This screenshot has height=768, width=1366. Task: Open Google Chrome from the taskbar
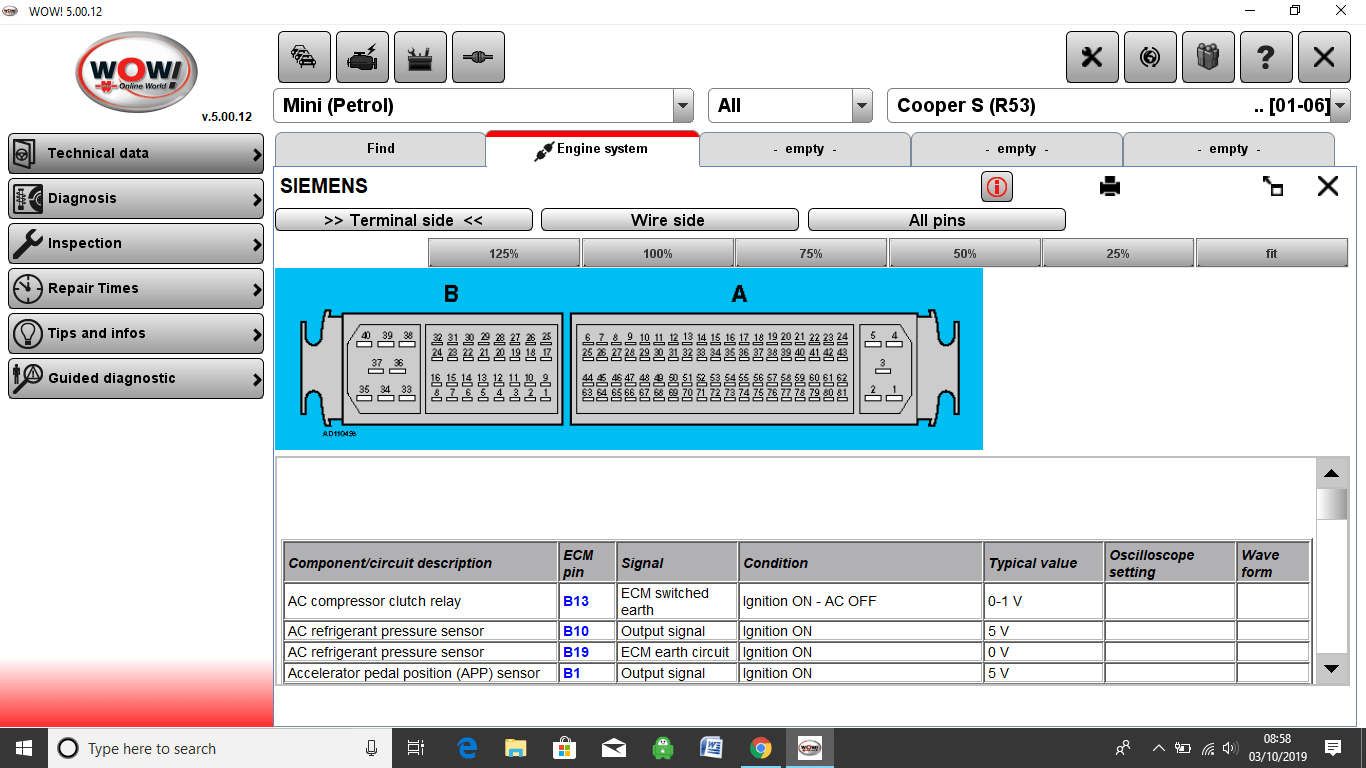(x=761, y=748)
